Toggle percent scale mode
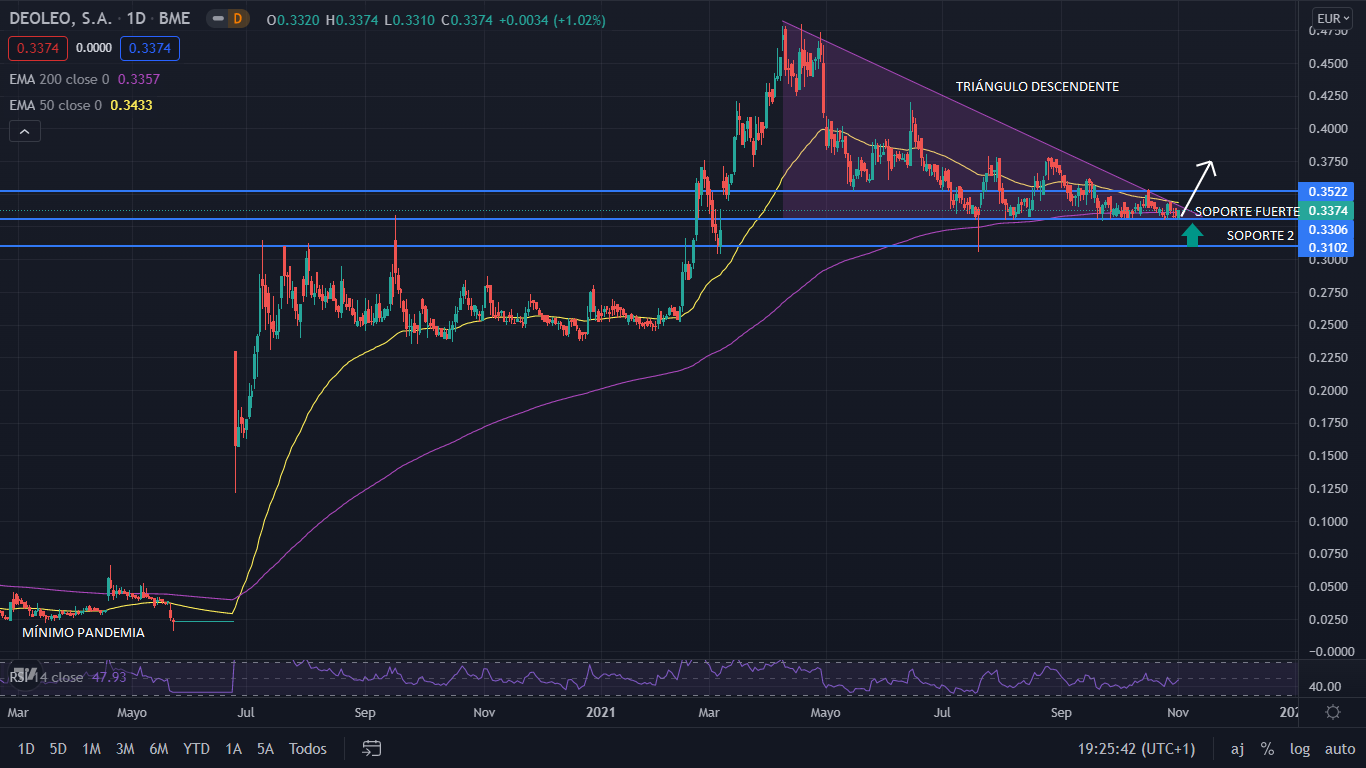 pyautogui.click(x=1267, y=748)
